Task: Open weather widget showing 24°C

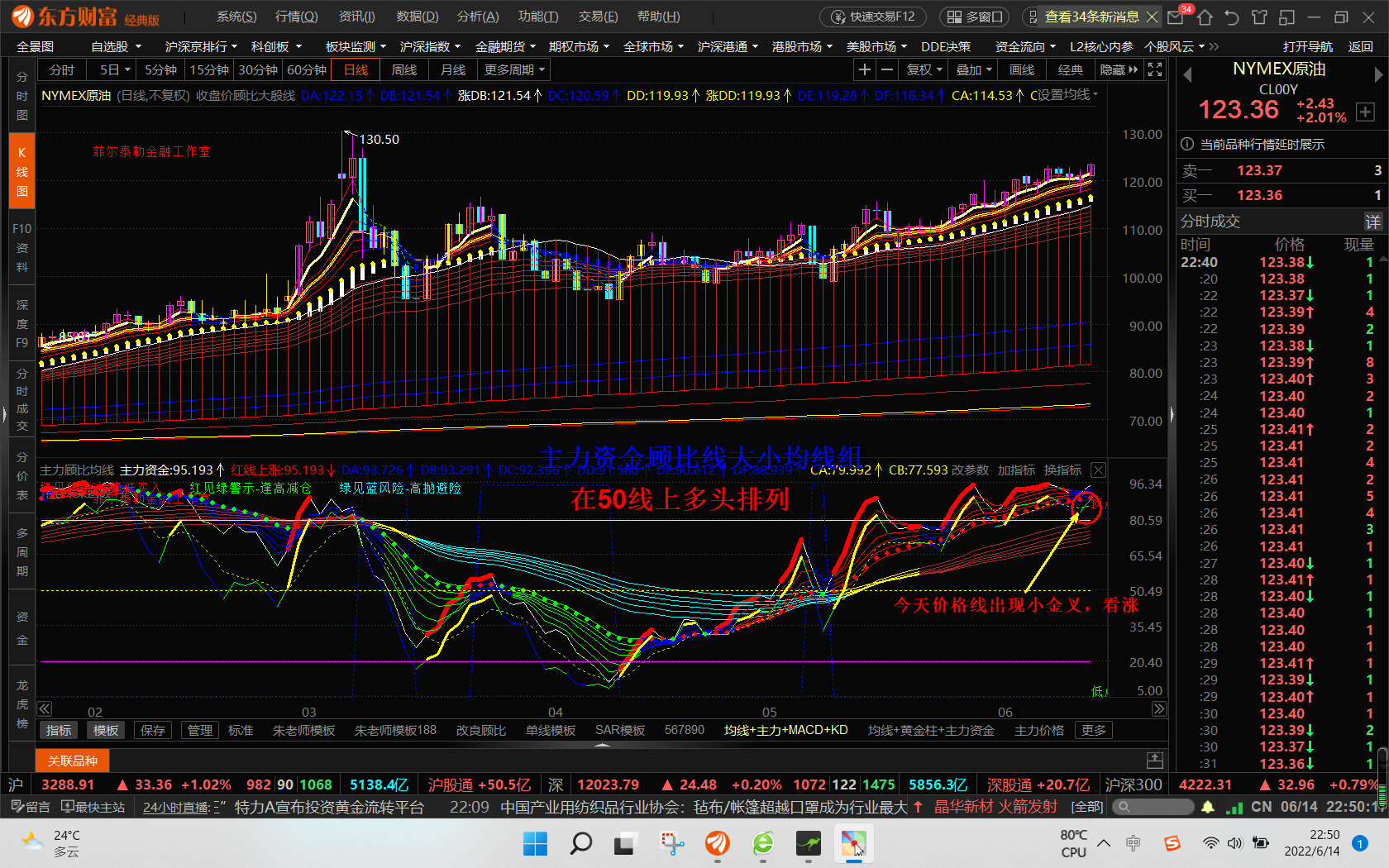Action: (51, 843)
